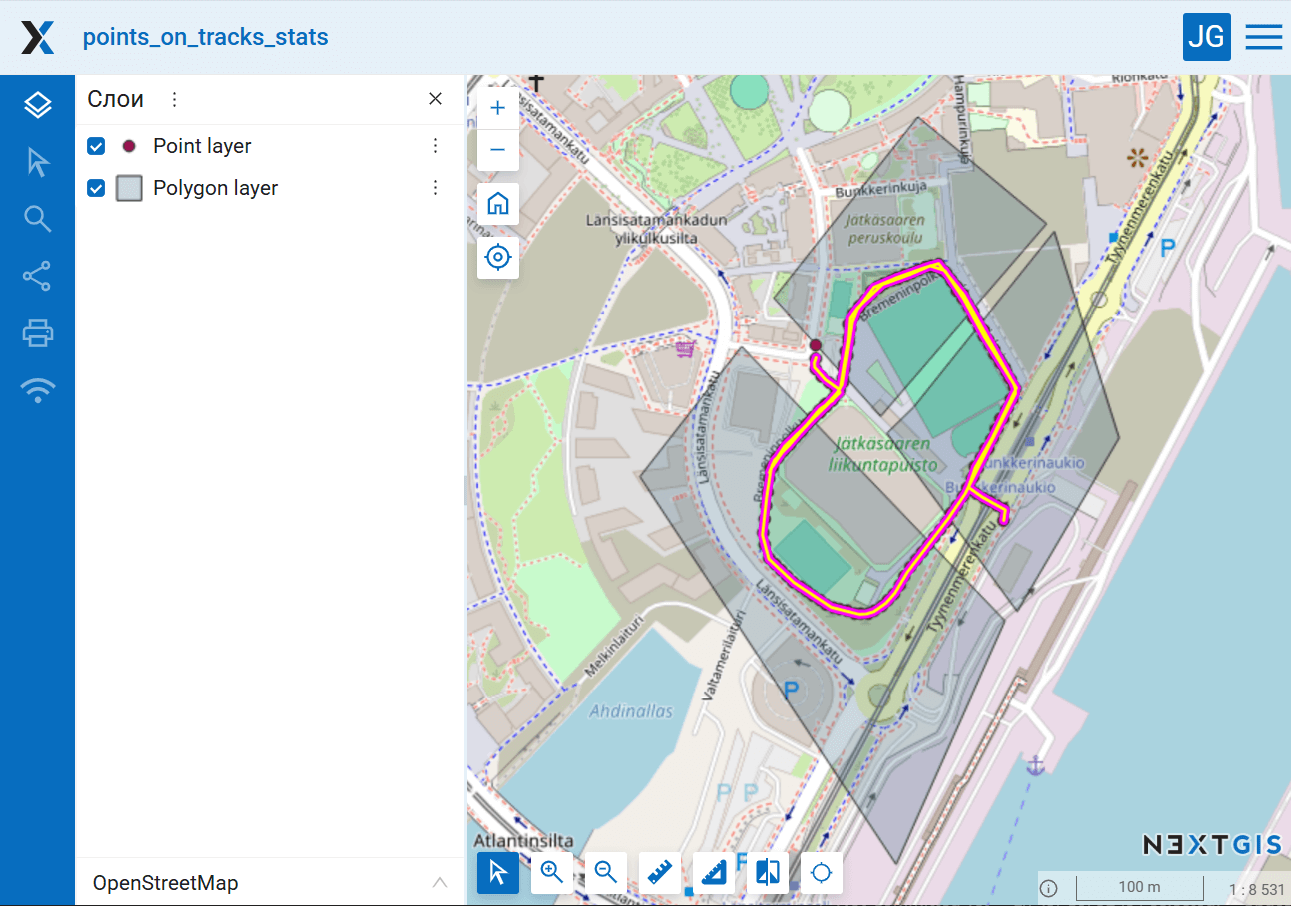Expand the OpenStreetMap basemap selector
Image resolution: width=1291 pixels, height=906 pixels.
[439, 882]
